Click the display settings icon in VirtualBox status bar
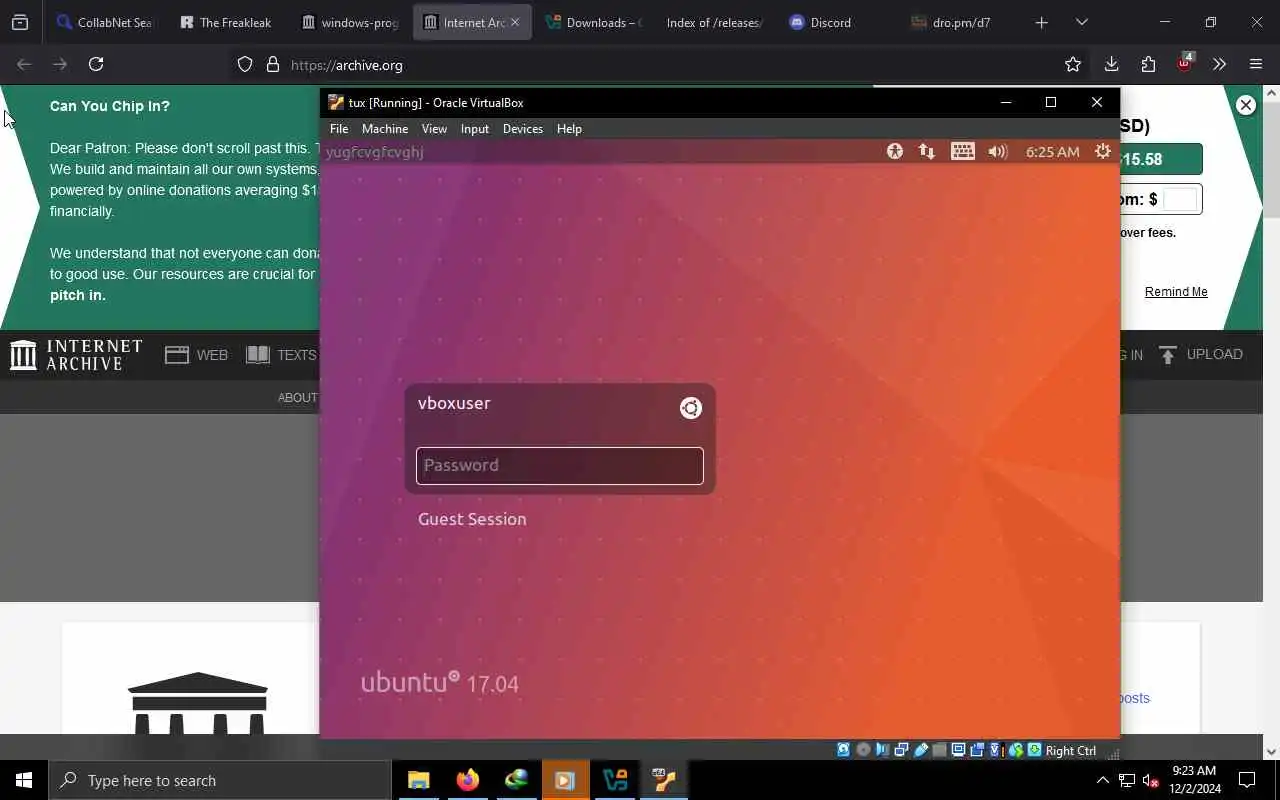Viewport: 1280px width, 800px height. [958, 750]
